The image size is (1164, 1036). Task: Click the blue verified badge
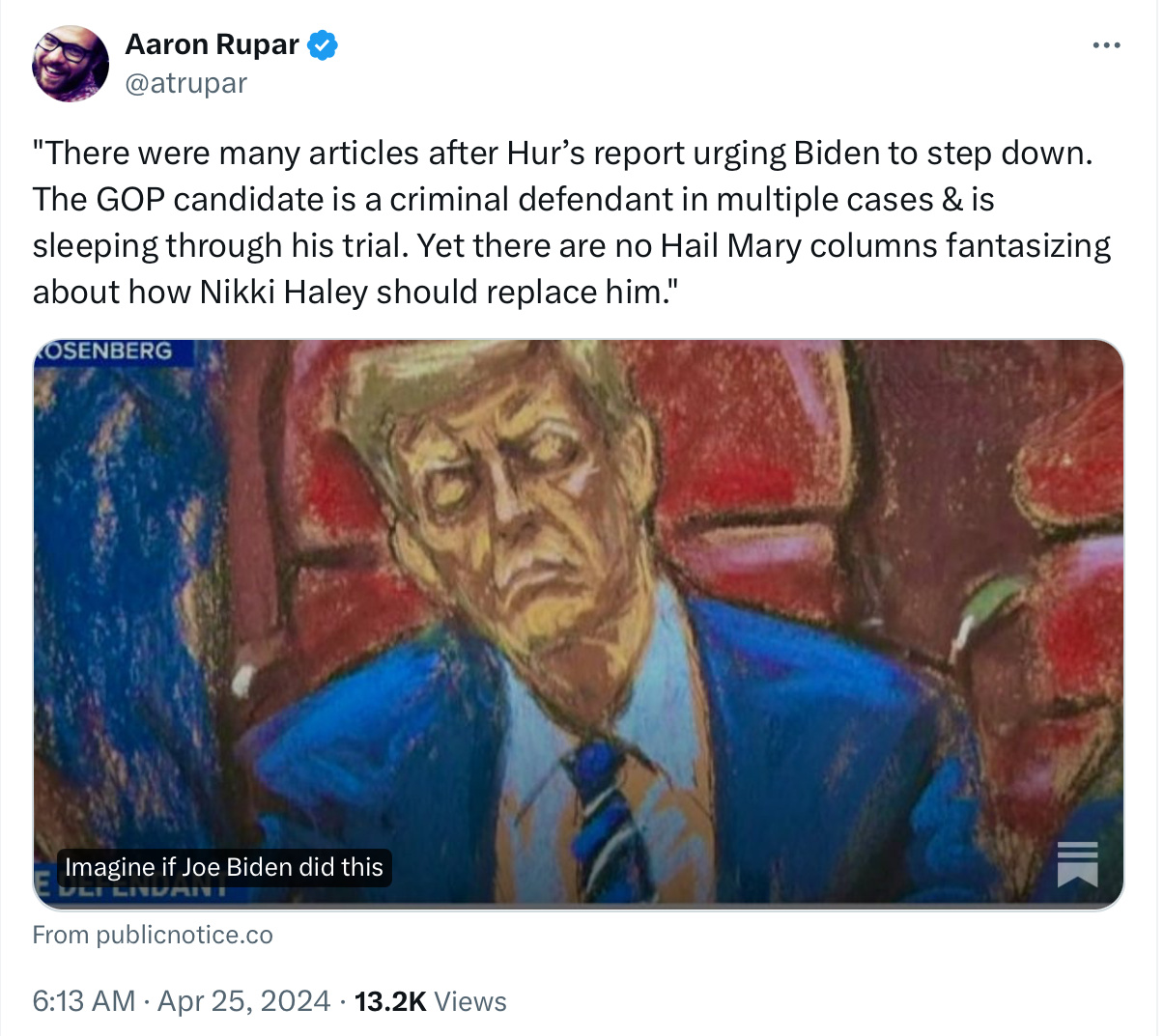tap(323, 44)
